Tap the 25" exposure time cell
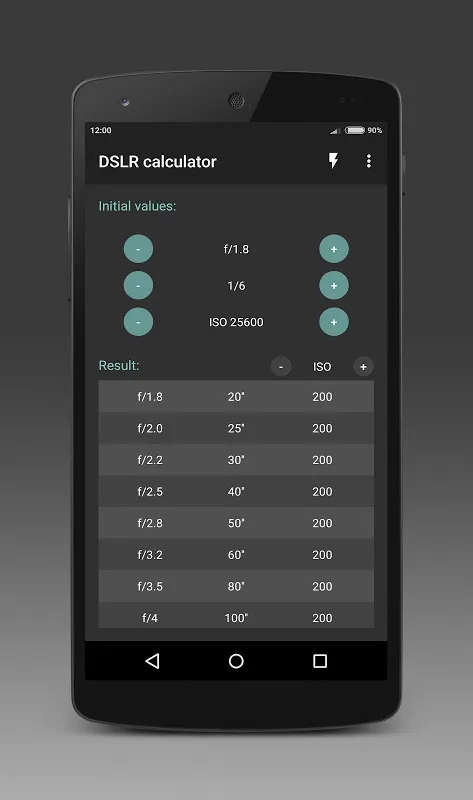The width and height of the screenshot is (473, 800). pos(236,428)
